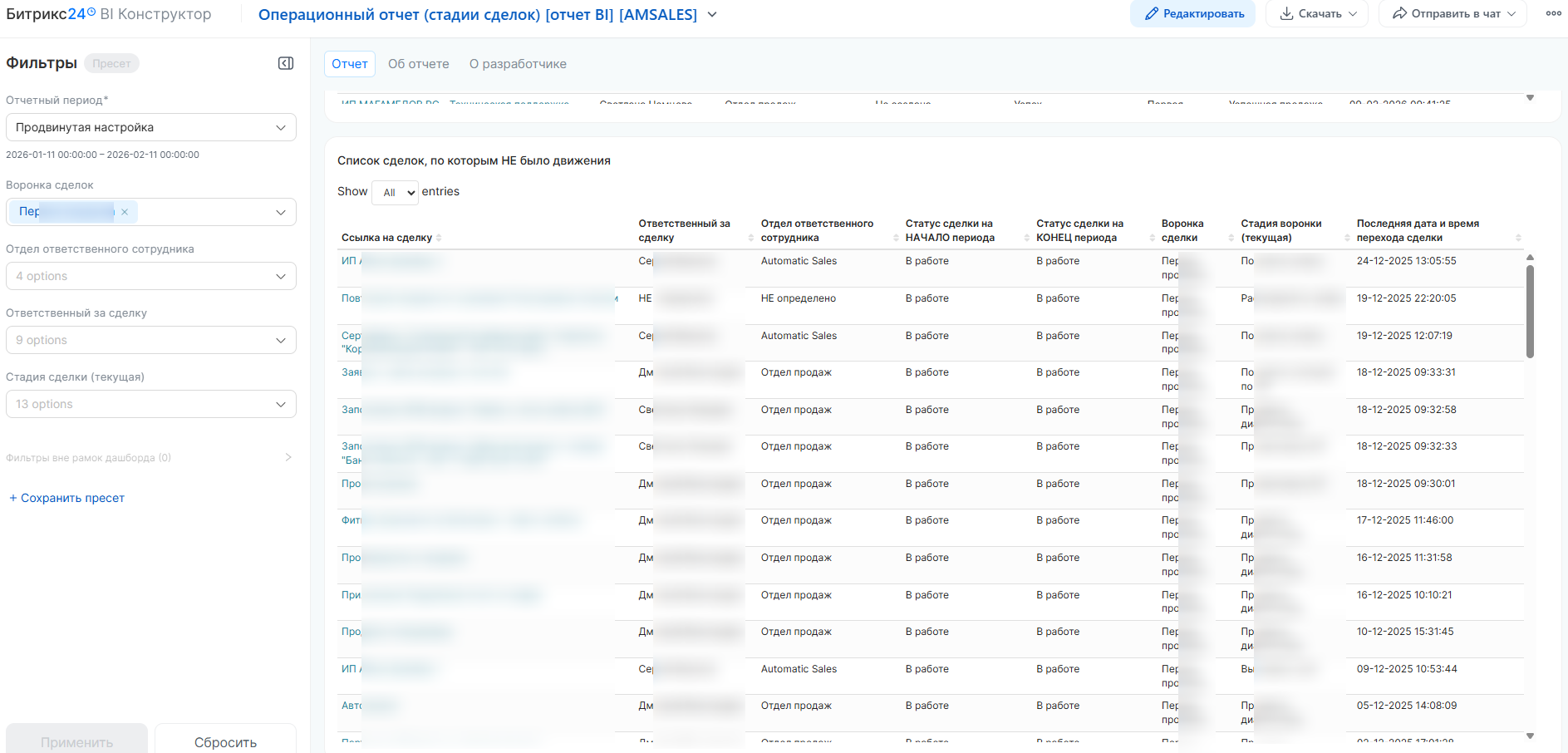Open the report title dropdown chevron

pyautogui.click(x=712, y=15)
